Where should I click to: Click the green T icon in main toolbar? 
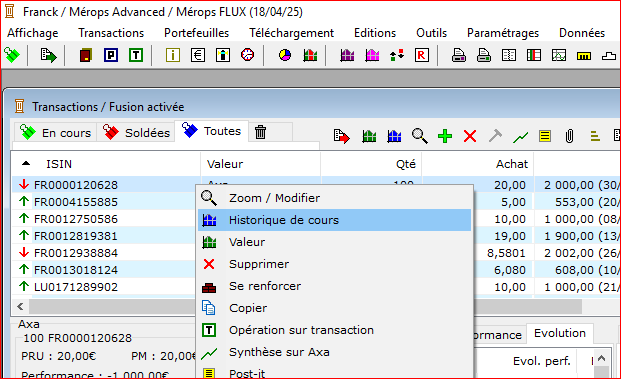click(x=136, y=55)
